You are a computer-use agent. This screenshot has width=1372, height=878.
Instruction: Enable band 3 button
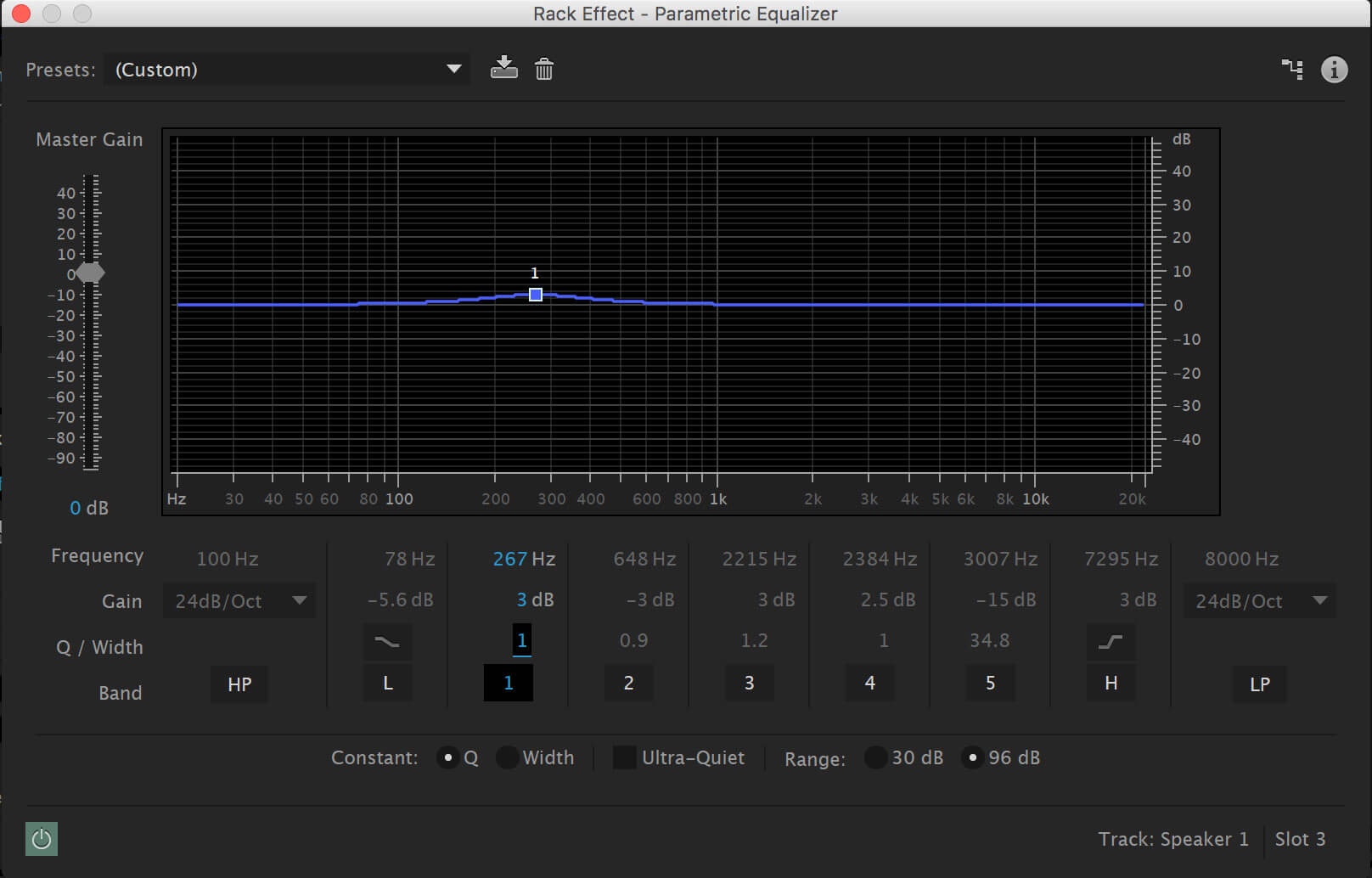tap(750, 683)
